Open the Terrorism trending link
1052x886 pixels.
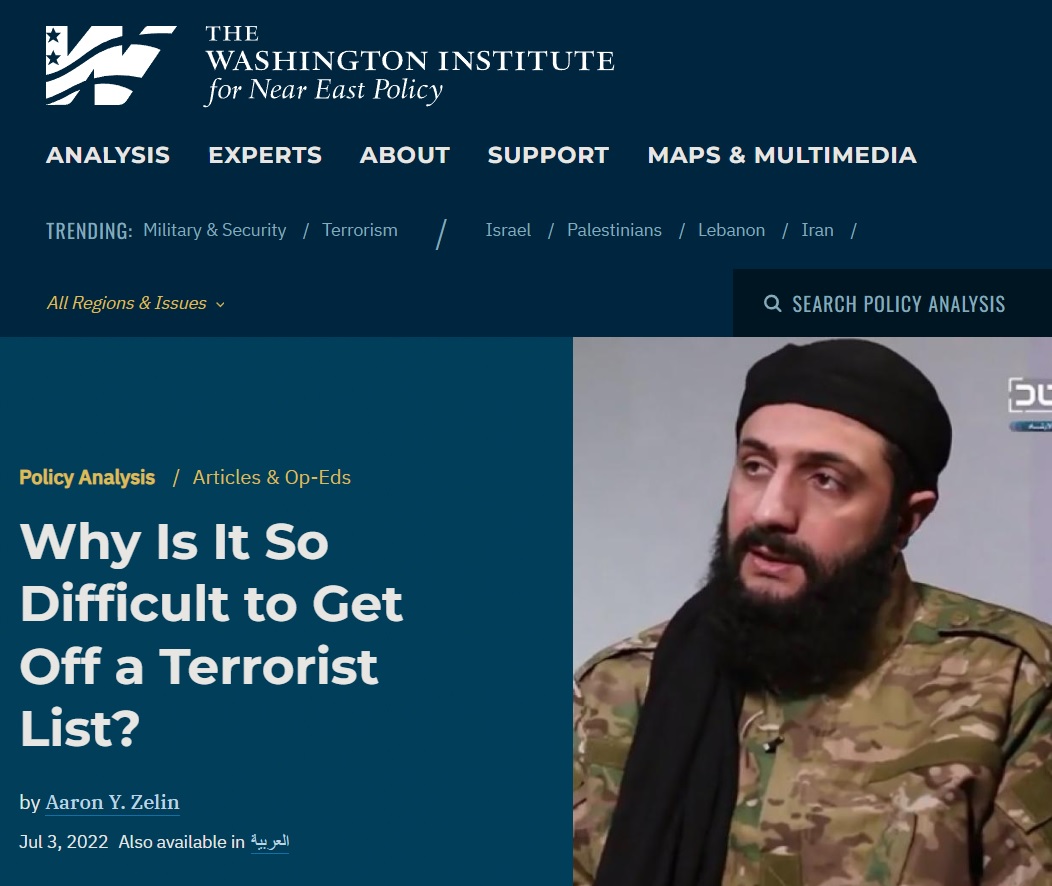click(360, 230)
